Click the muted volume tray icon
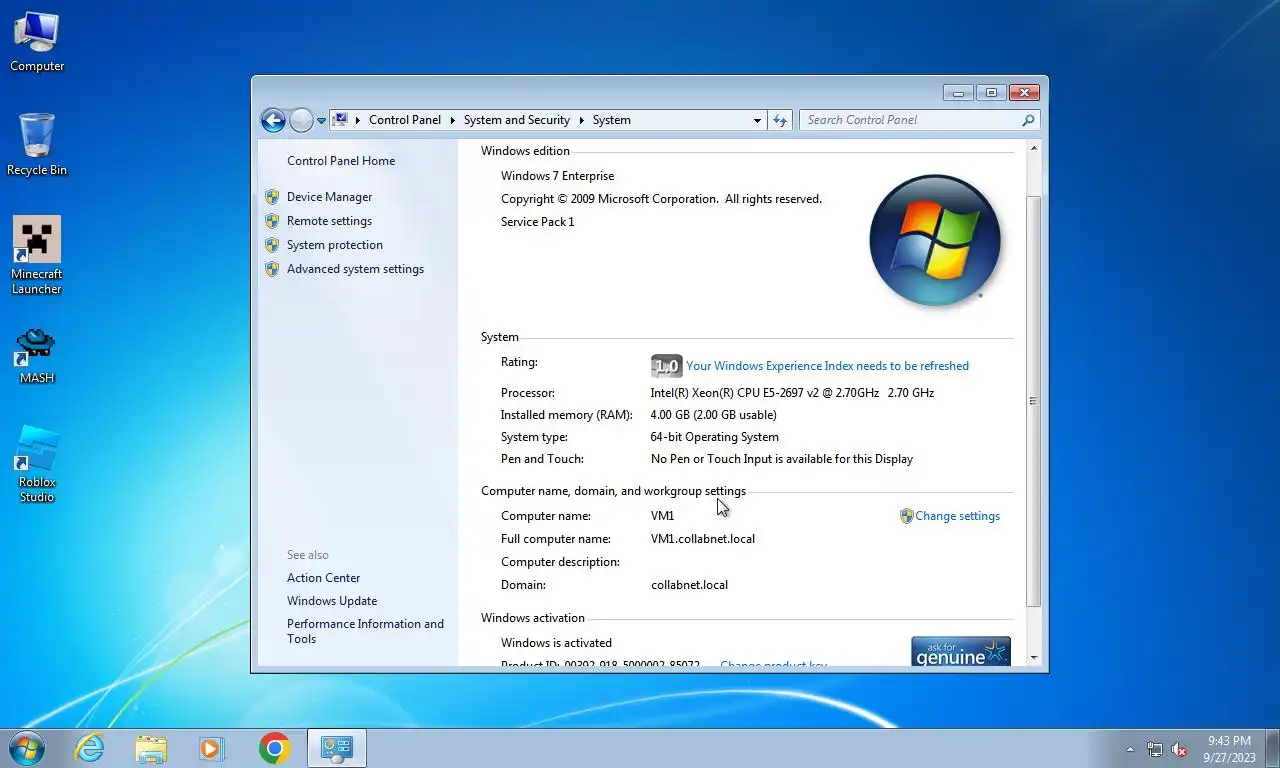This screenshot has width=1280, height=768. [1179, 749]
